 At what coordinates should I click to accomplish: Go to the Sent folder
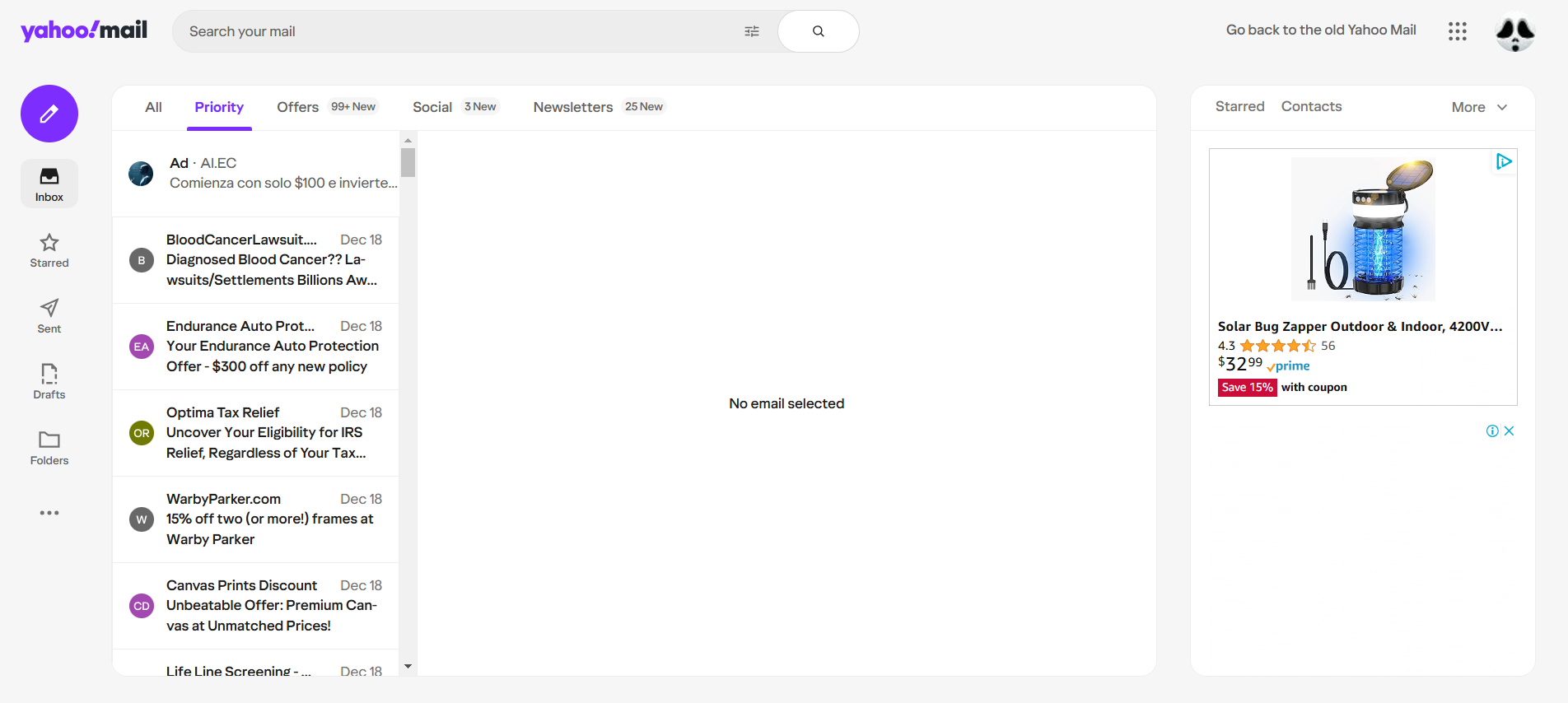pos(49,316)
